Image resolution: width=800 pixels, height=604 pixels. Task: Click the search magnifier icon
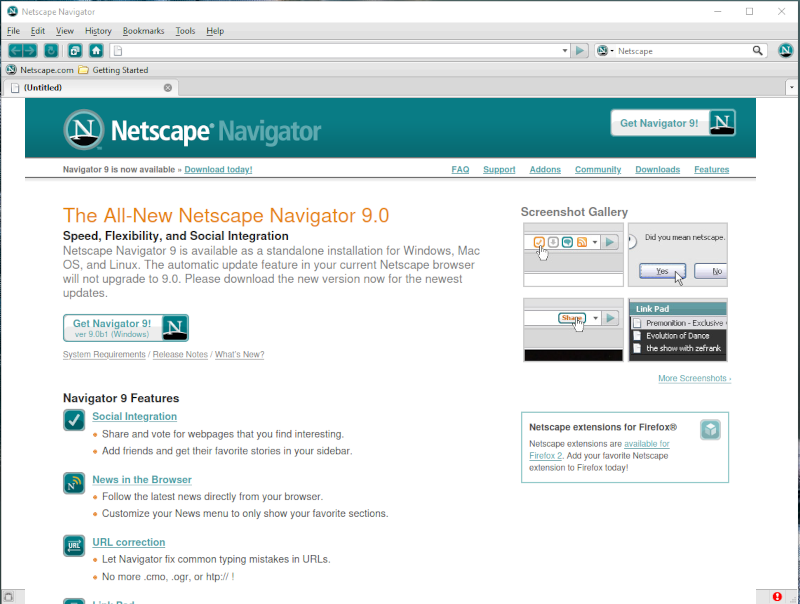758,51
